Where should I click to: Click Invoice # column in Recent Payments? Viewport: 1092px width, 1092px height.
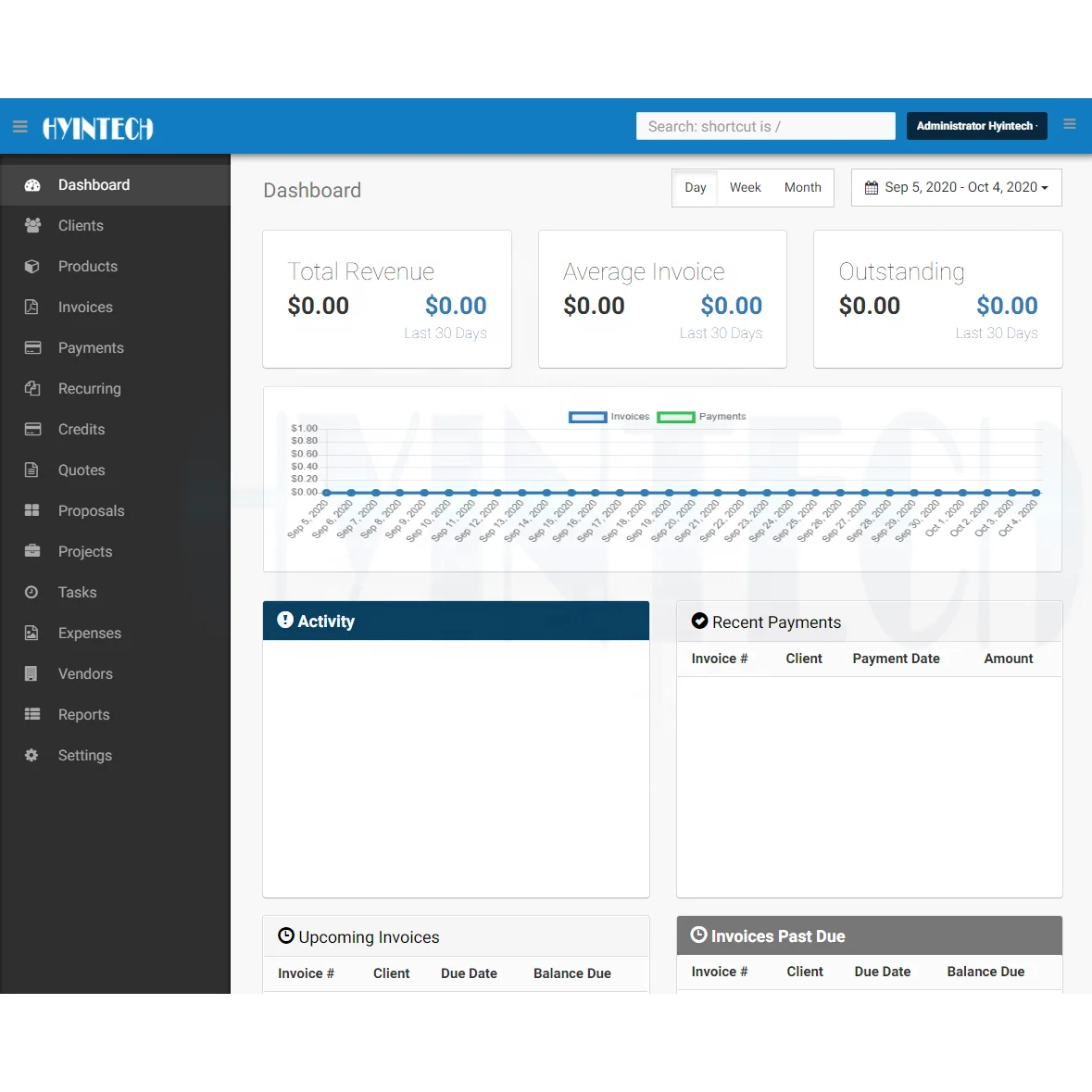720,659
